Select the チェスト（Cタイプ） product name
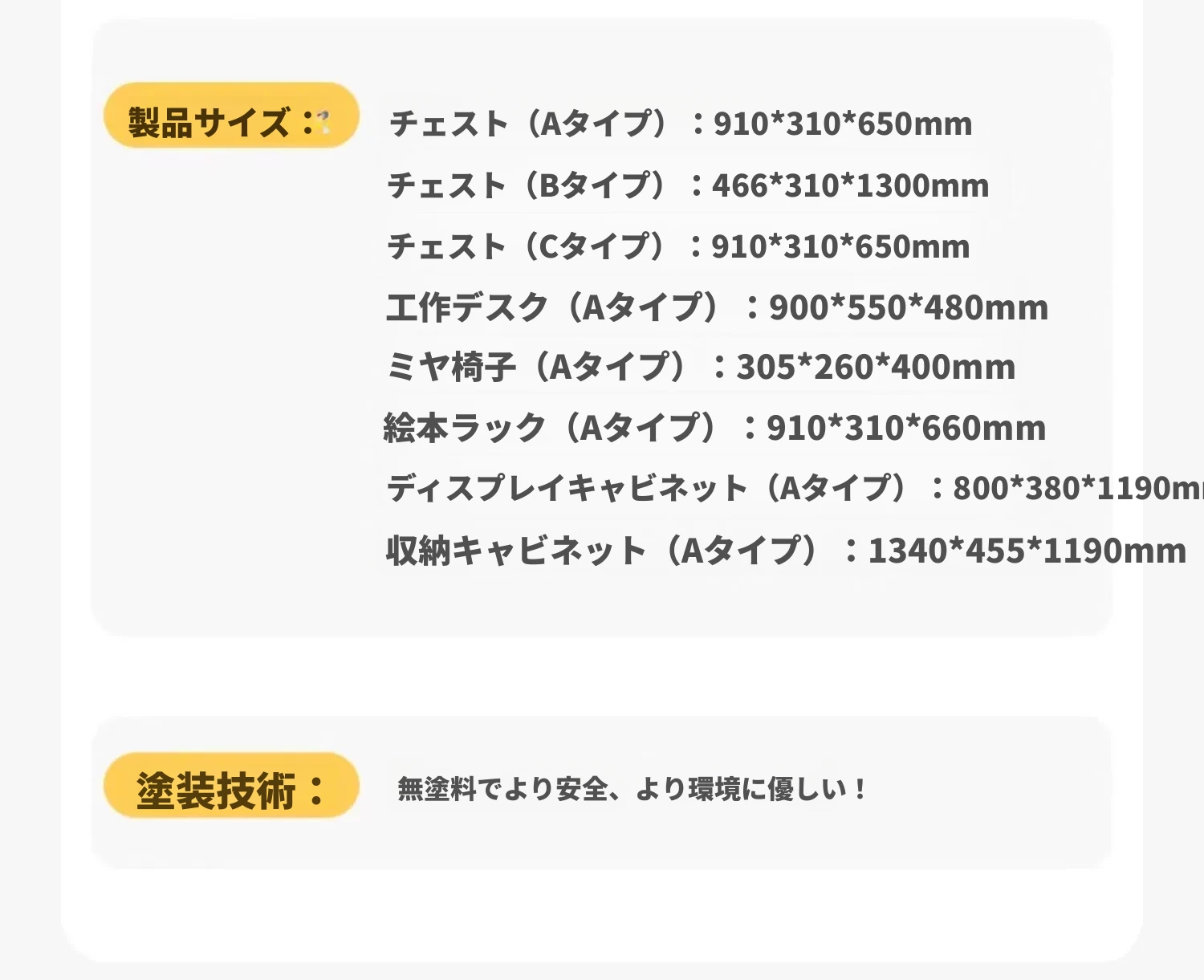The image size is (1204, 980). [x=527, y=247]
